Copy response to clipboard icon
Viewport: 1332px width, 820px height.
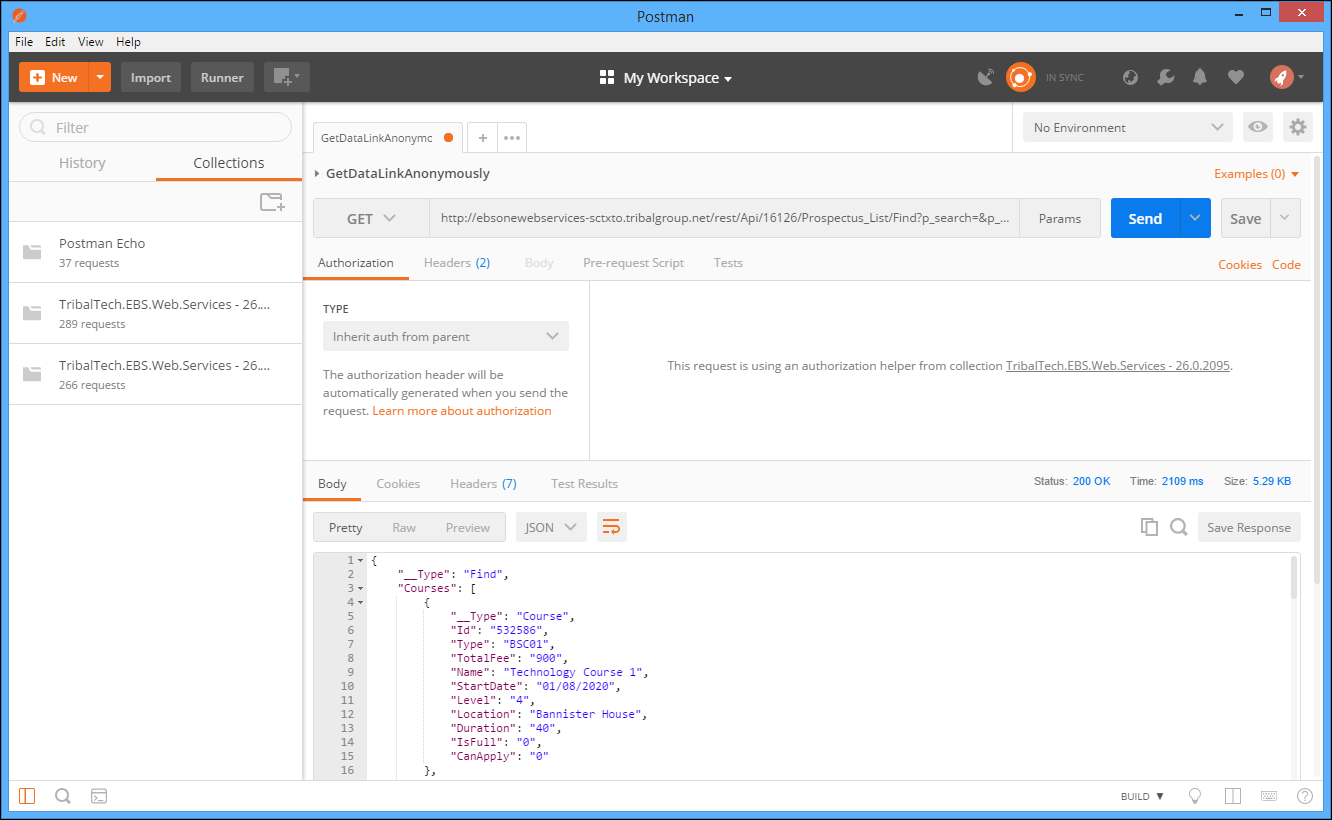coord(1149,527)
